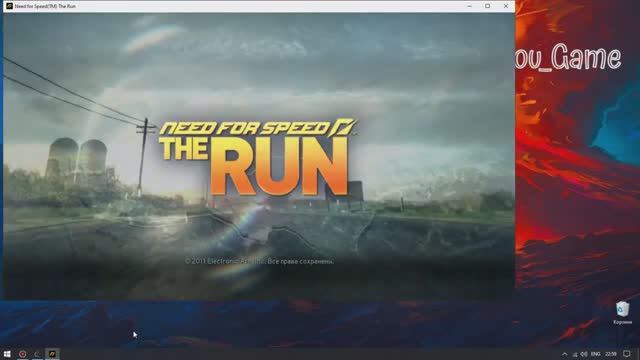Open volume control in system tray
Viewport: 640px width, 360px height.
coord(584,354)
